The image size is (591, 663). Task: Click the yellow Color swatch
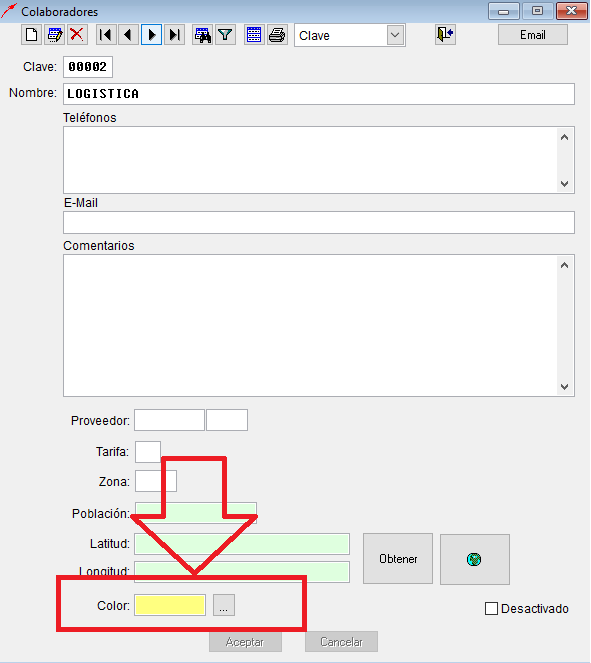[x=170, y=605]
